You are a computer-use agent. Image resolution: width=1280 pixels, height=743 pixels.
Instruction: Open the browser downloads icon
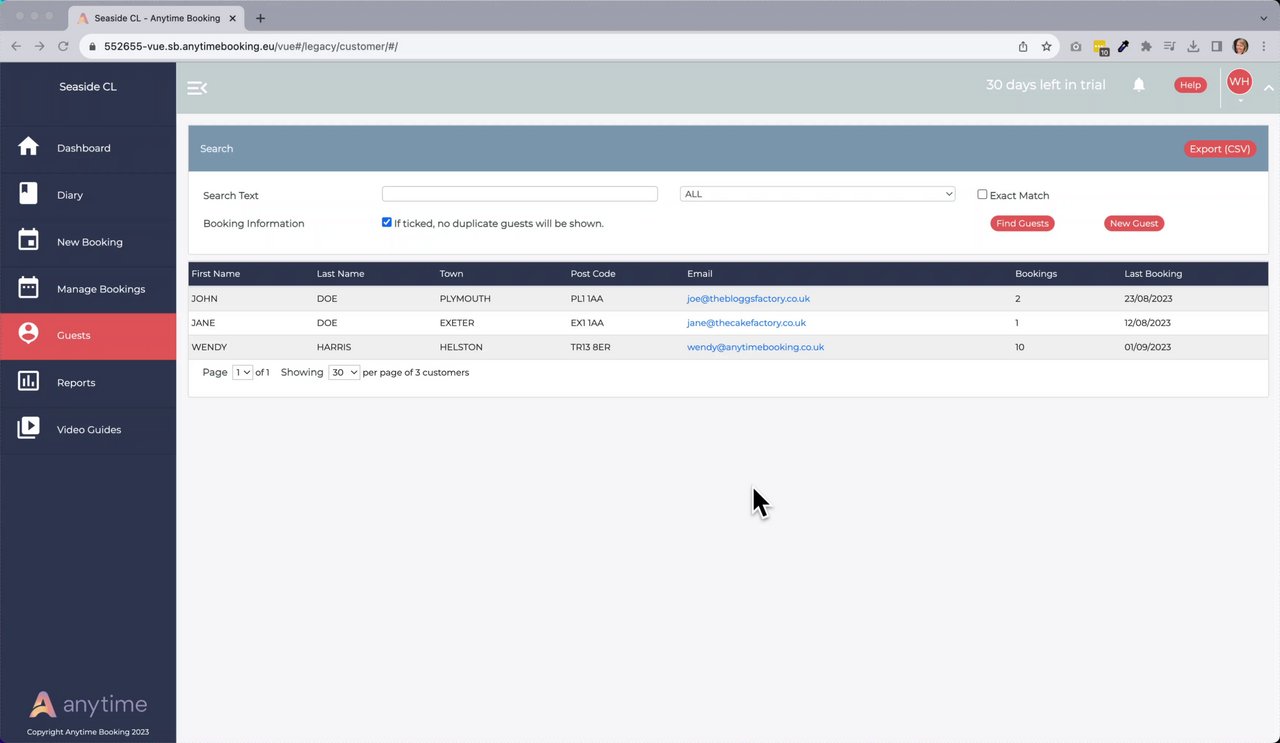[x=1193, y=46]
